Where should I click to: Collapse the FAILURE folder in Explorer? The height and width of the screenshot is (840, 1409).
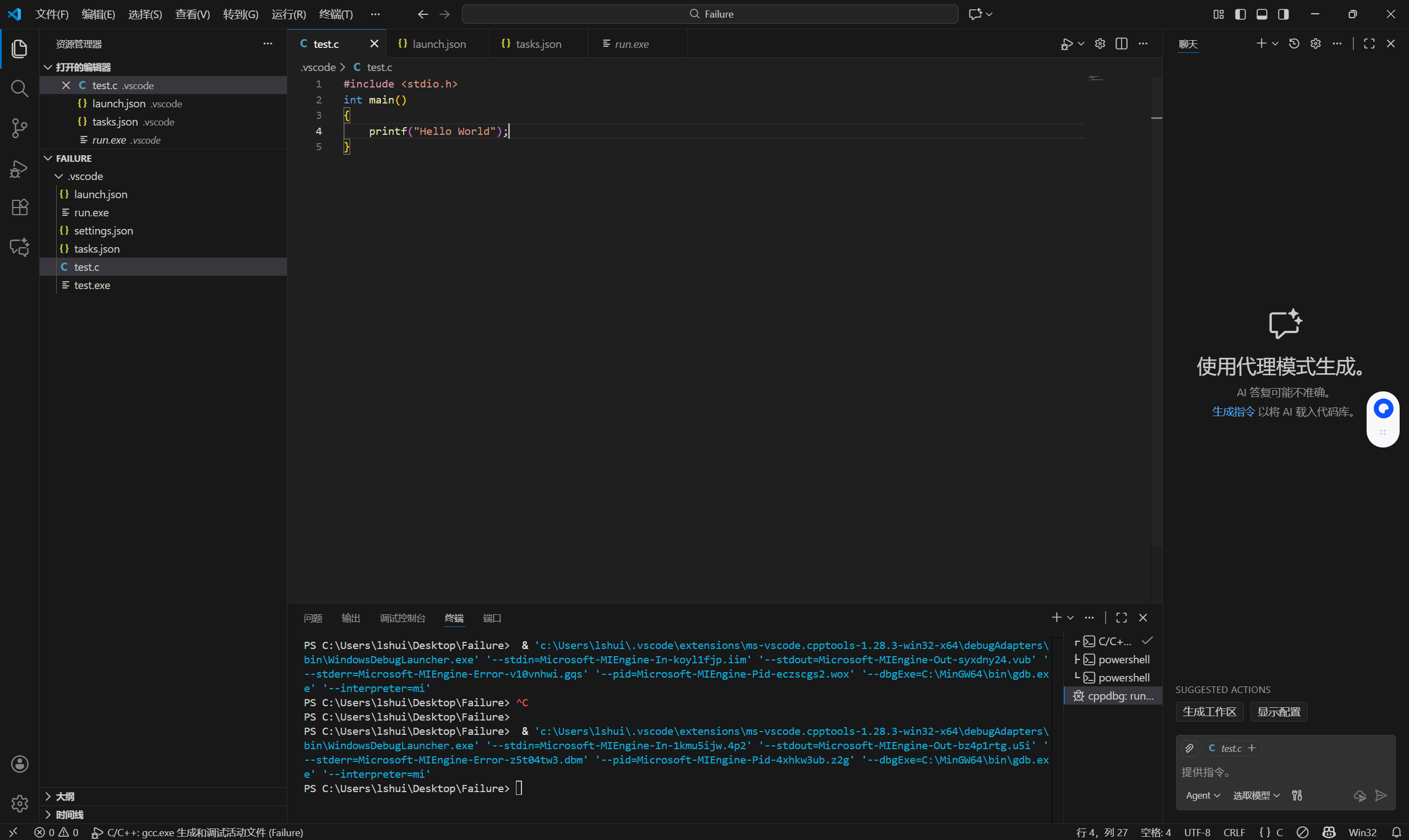pos(47,158)
